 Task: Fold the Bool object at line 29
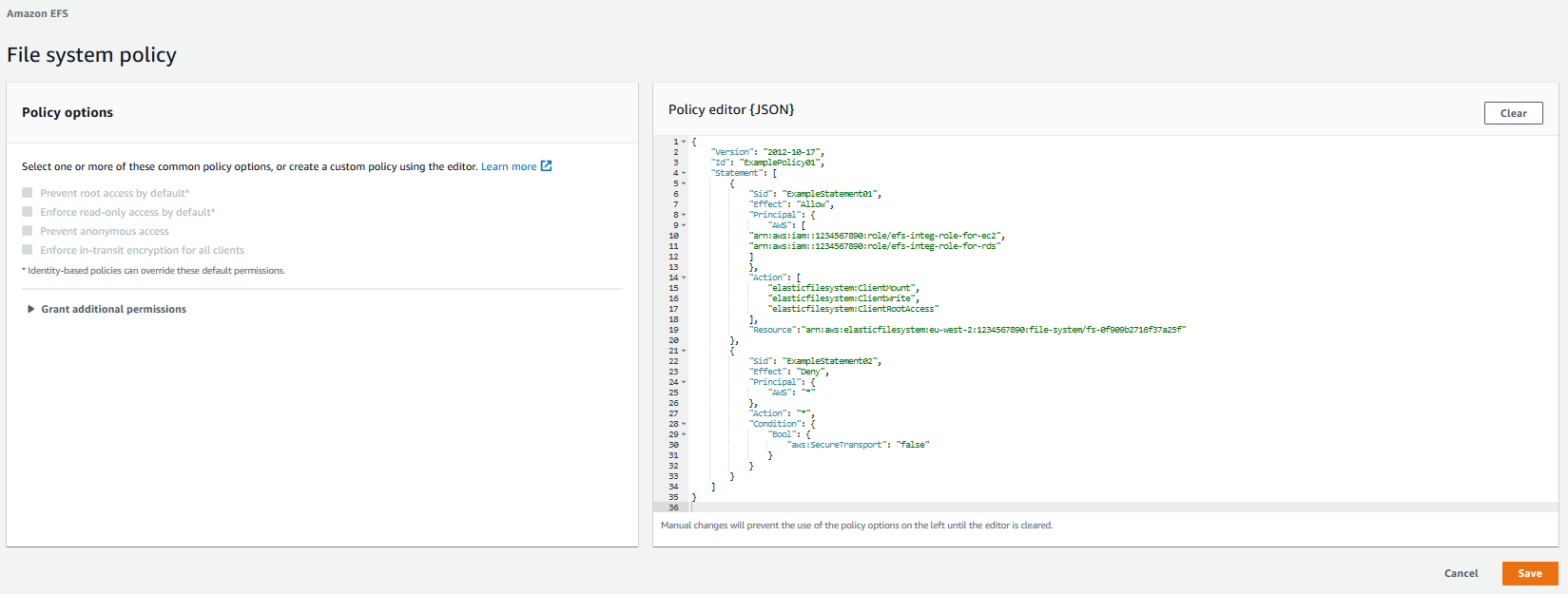pos(684,434)
